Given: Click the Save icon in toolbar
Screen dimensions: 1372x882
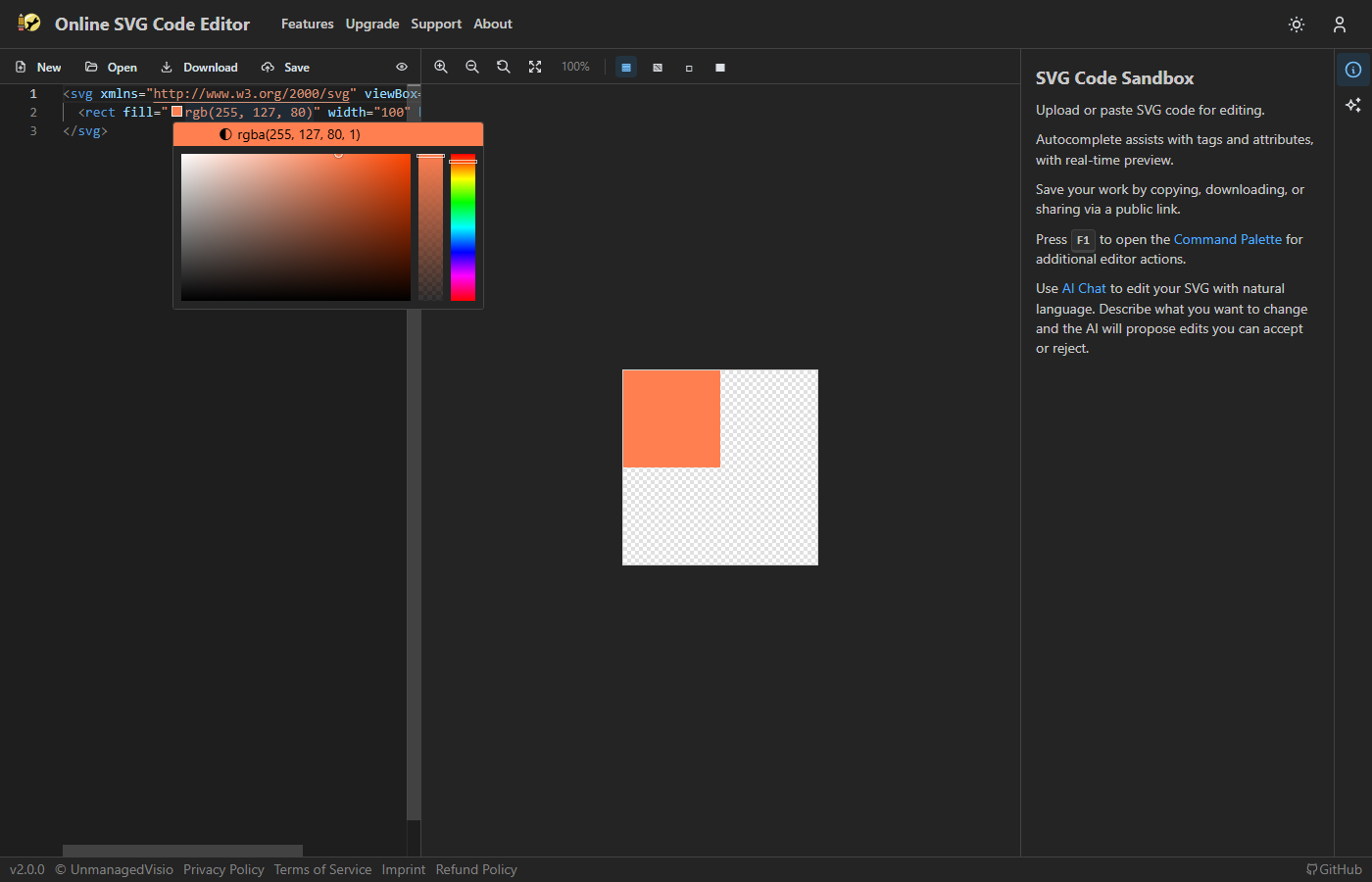Looking at the screenshot, I should coord(269,67).
